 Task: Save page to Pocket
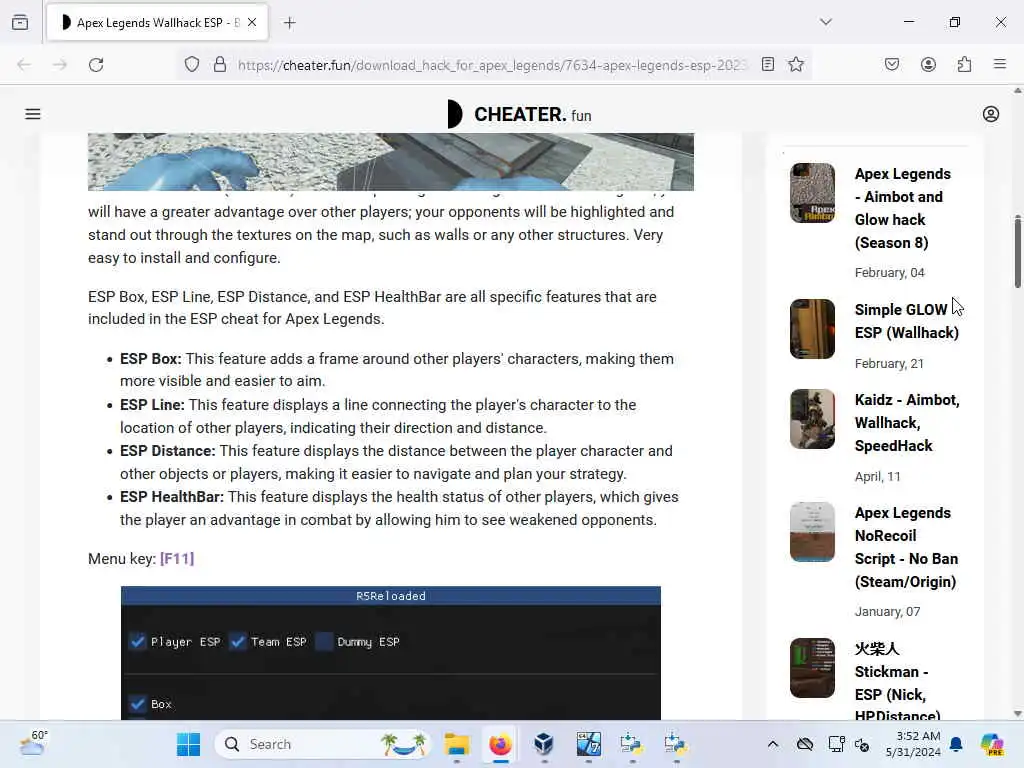click(891, 65)
